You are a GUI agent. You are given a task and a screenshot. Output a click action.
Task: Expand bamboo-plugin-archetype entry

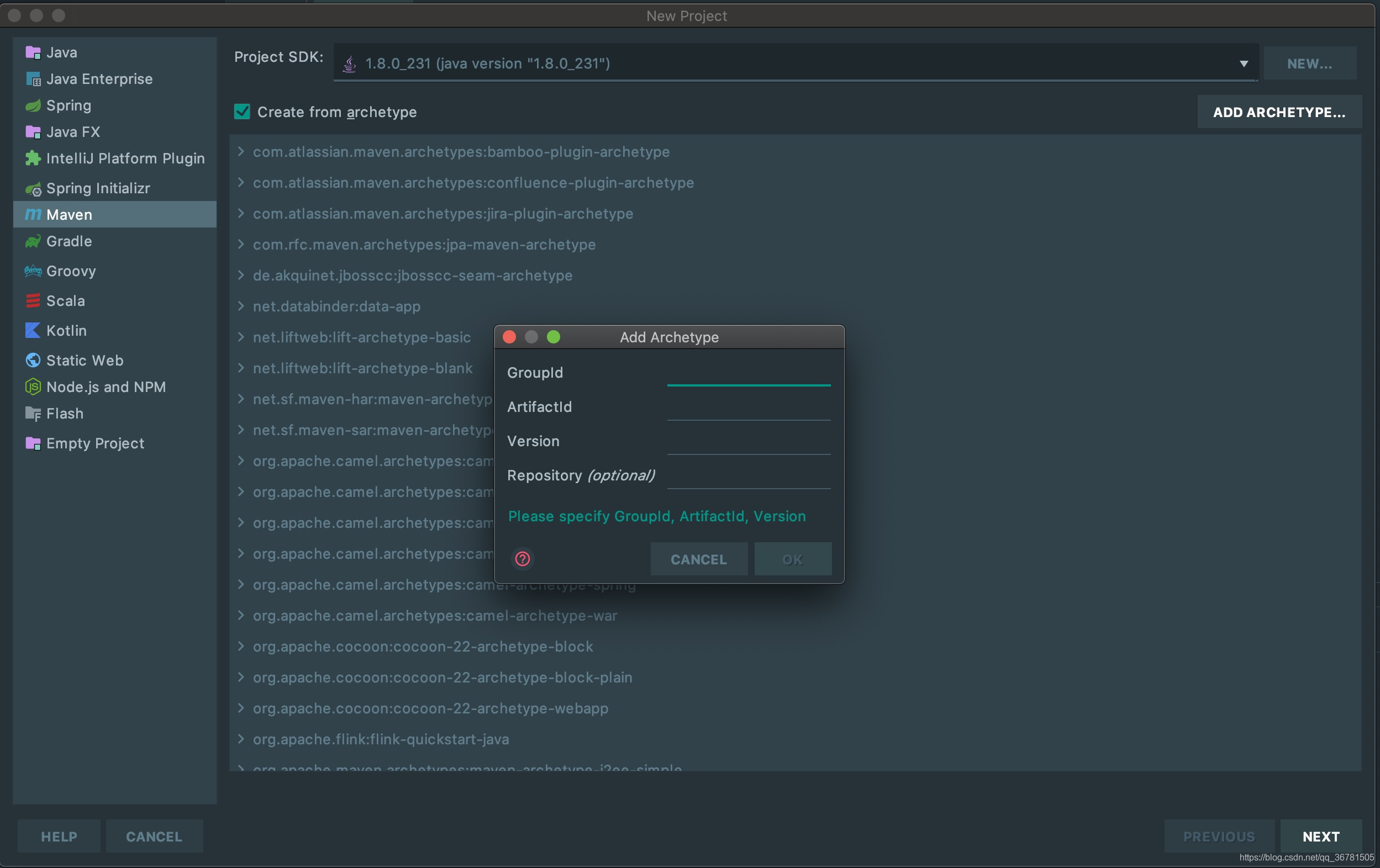(241, 152)
